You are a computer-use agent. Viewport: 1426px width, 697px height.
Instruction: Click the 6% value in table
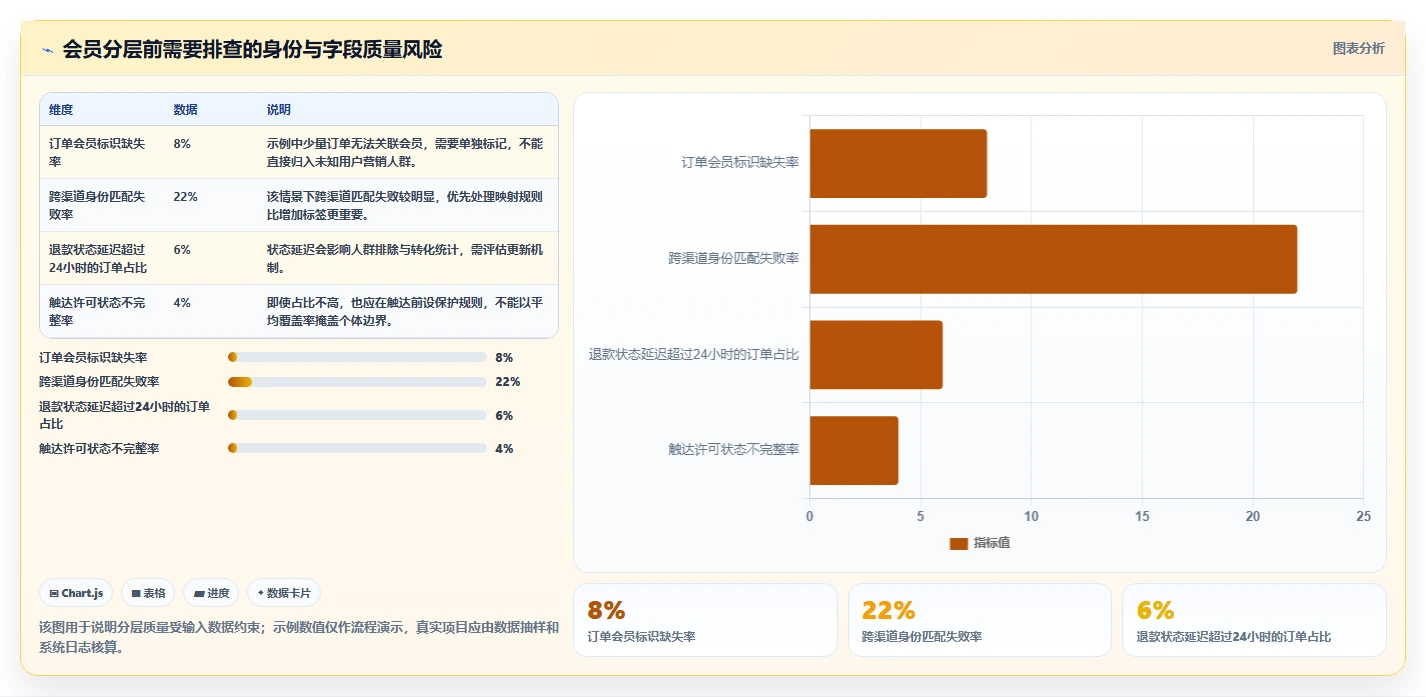click(x=181, y=250)
